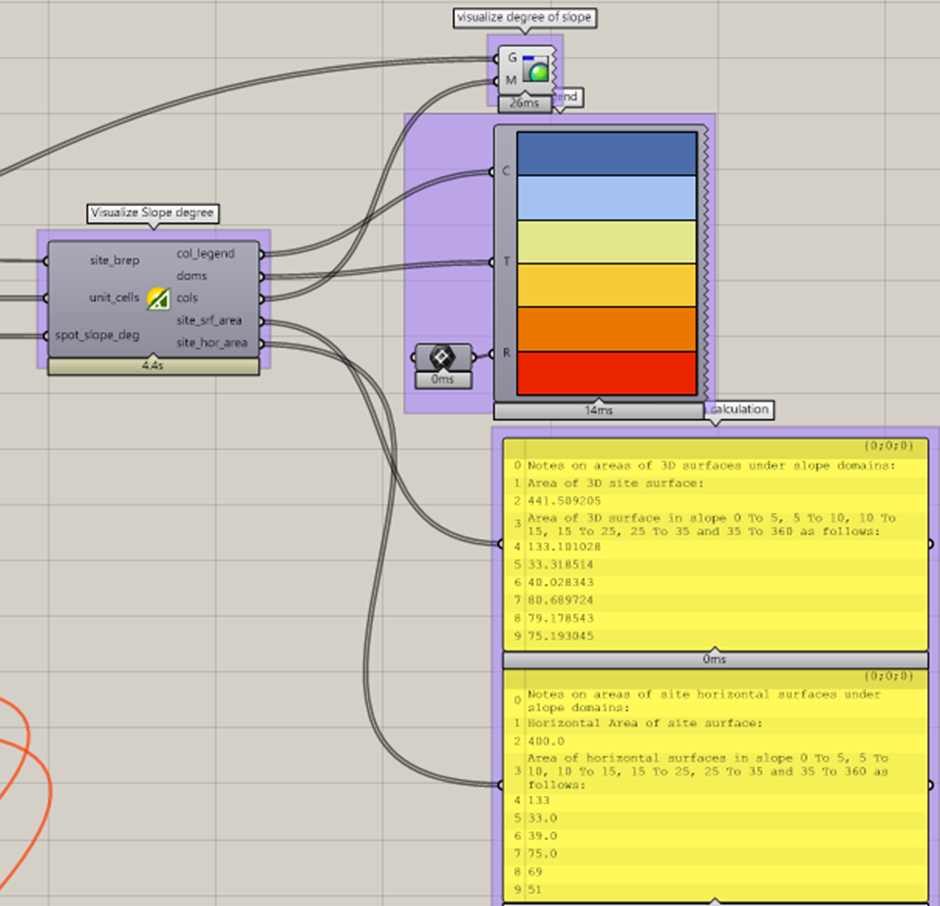Select the 133.101028 row in upper panel
940x906 pixels.
coord(715,547)
